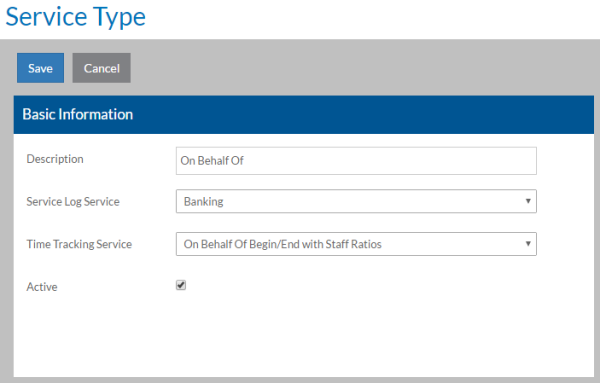Image resolution: width=600 pixels, height=383 pixels.
Task: Click the Basic Information section header
Action: pyautogui.click(x=78, y=114)
